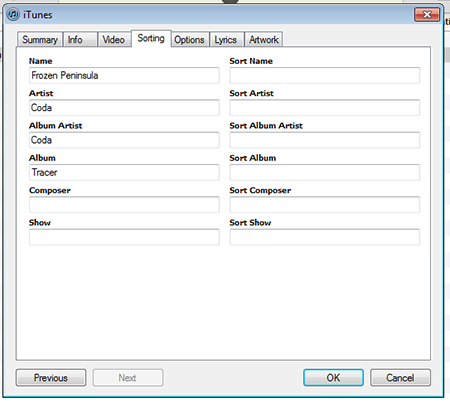The width and height of the screenshot is (450, 402).
Task: Switch to the Lyrics tab
Action: pos(226,40)
